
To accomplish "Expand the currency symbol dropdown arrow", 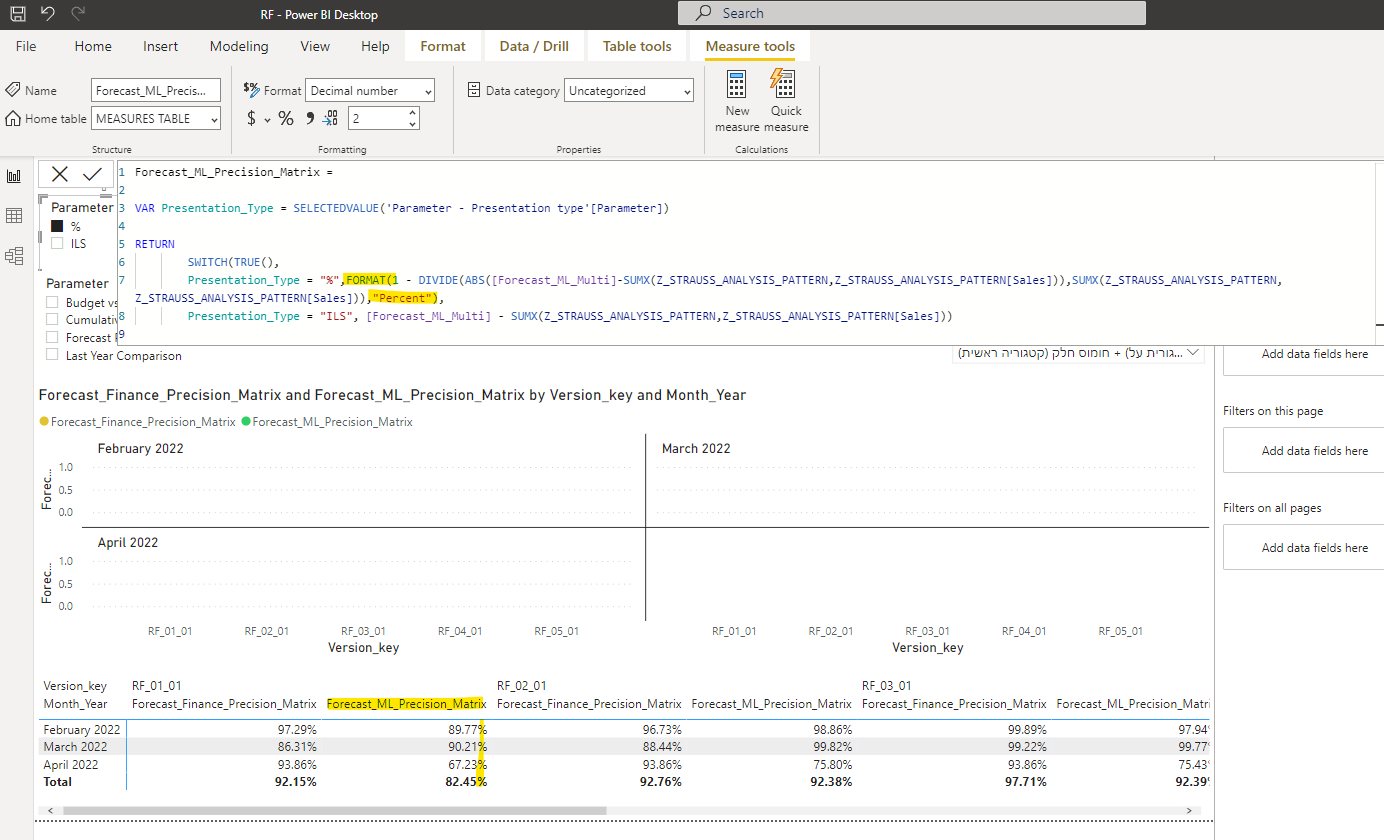I will click(x=267, y=119).
